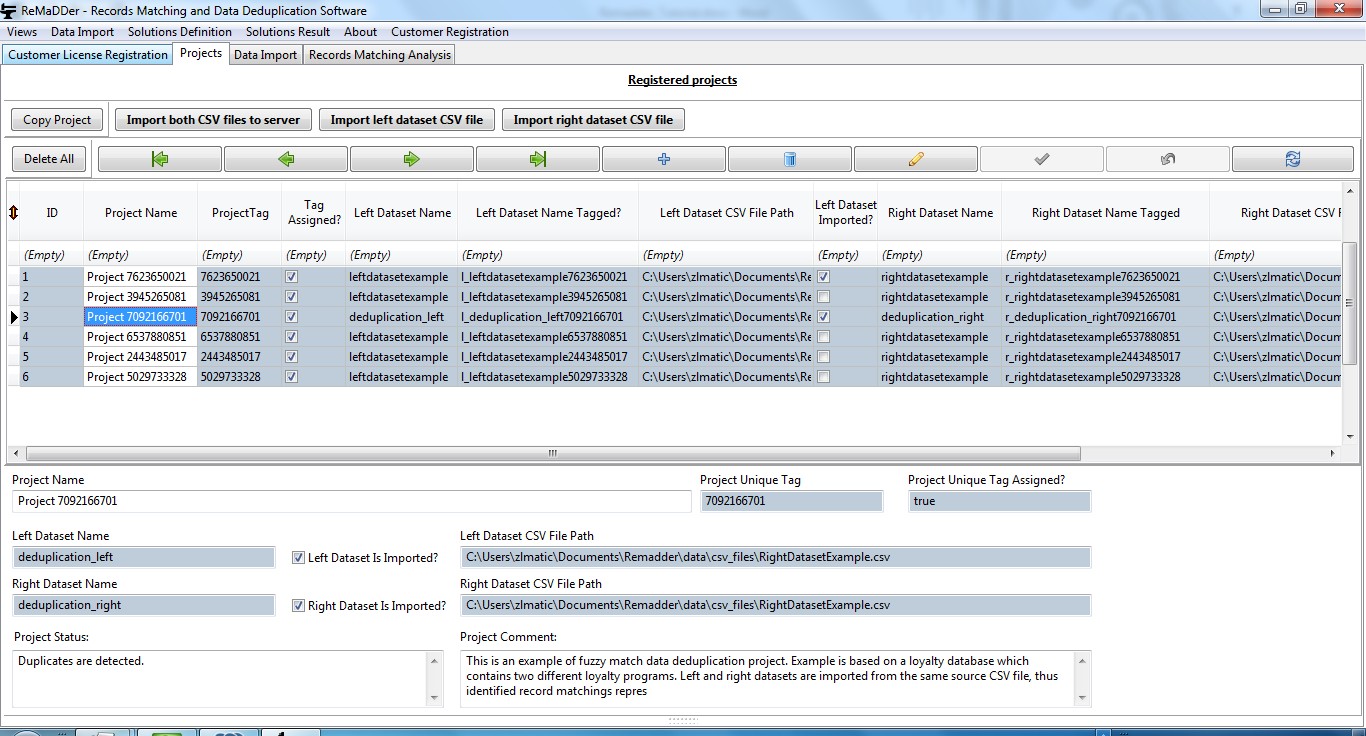This screenshot has width=1366, height=736.
Task: Delete record using trash bin icon
Action: (x=790, y=159)
